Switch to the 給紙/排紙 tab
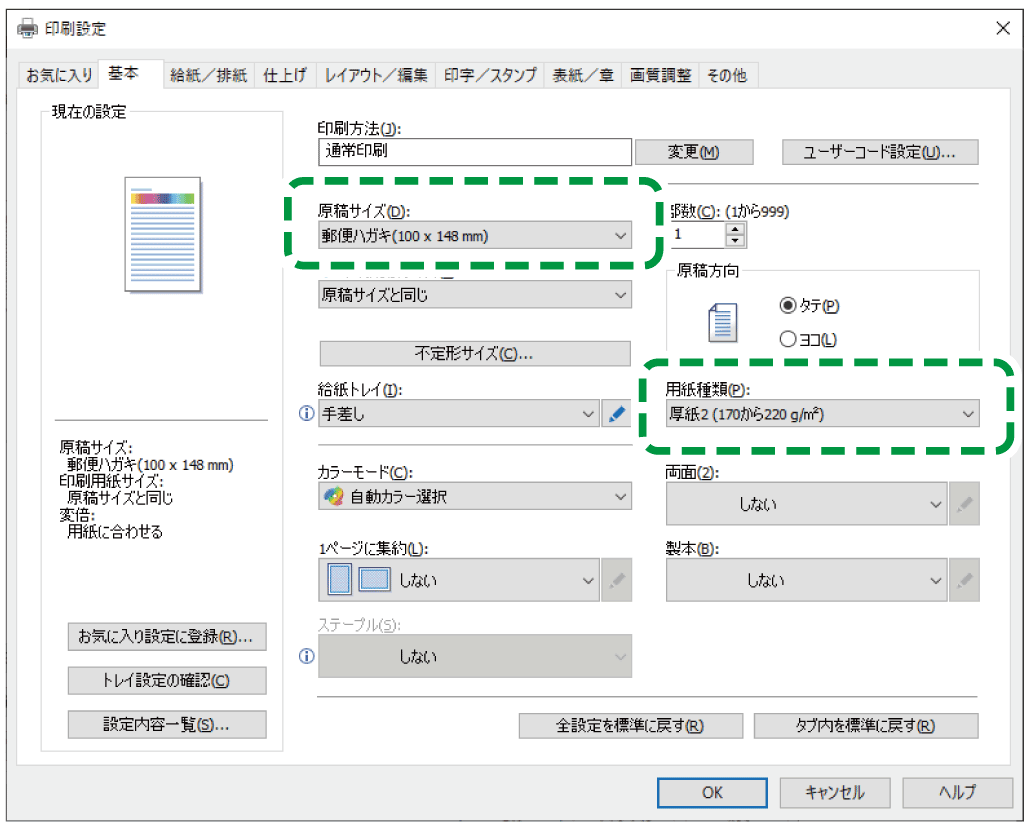 (x=208, y=75)
